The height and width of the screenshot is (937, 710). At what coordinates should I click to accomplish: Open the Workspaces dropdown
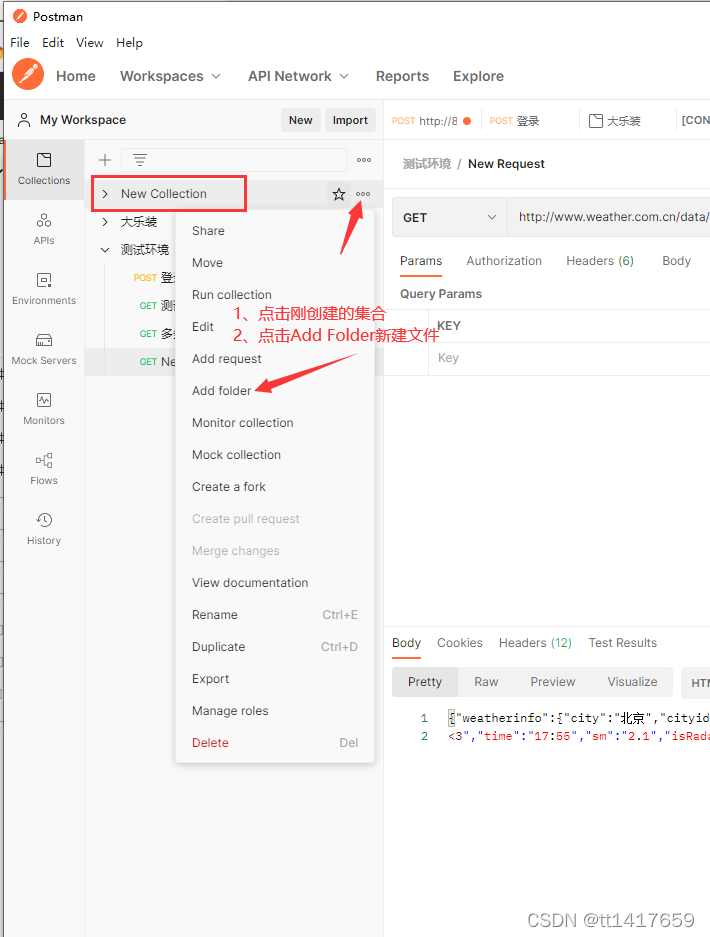click(x=170, y=76)
